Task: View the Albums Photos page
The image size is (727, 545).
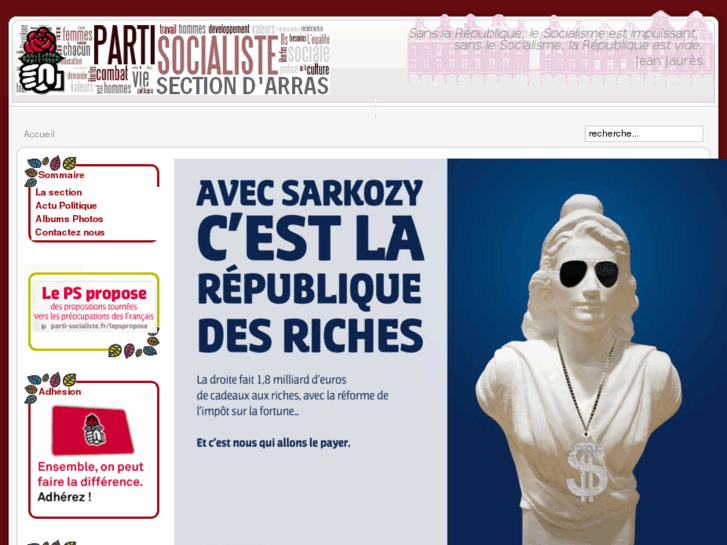Action: (69, 219)
